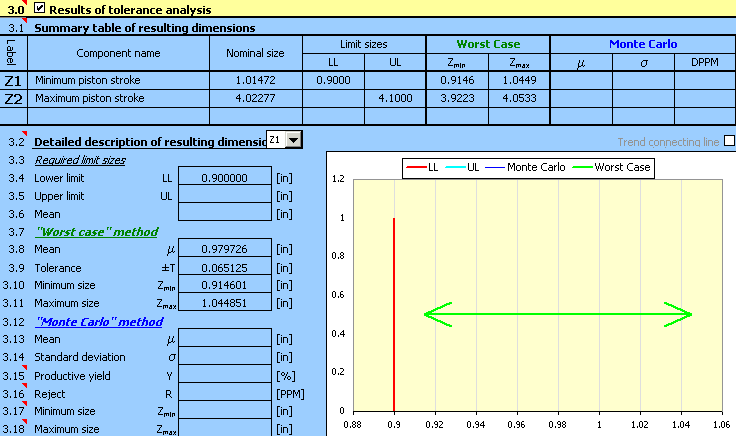Click the Worst Case legend entry in chart
Image resolution: width=736 pixels, height=436 pixels.
coord(612,167)
